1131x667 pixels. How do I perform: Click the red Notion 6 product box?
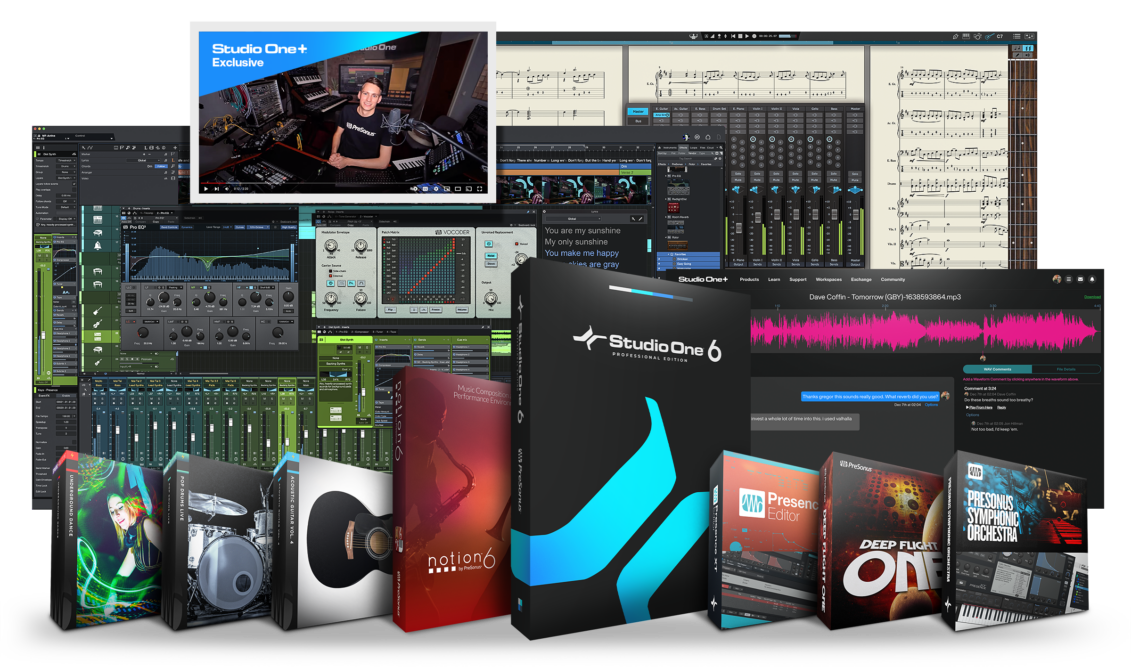pyautogui.click(x=453, y=498)
